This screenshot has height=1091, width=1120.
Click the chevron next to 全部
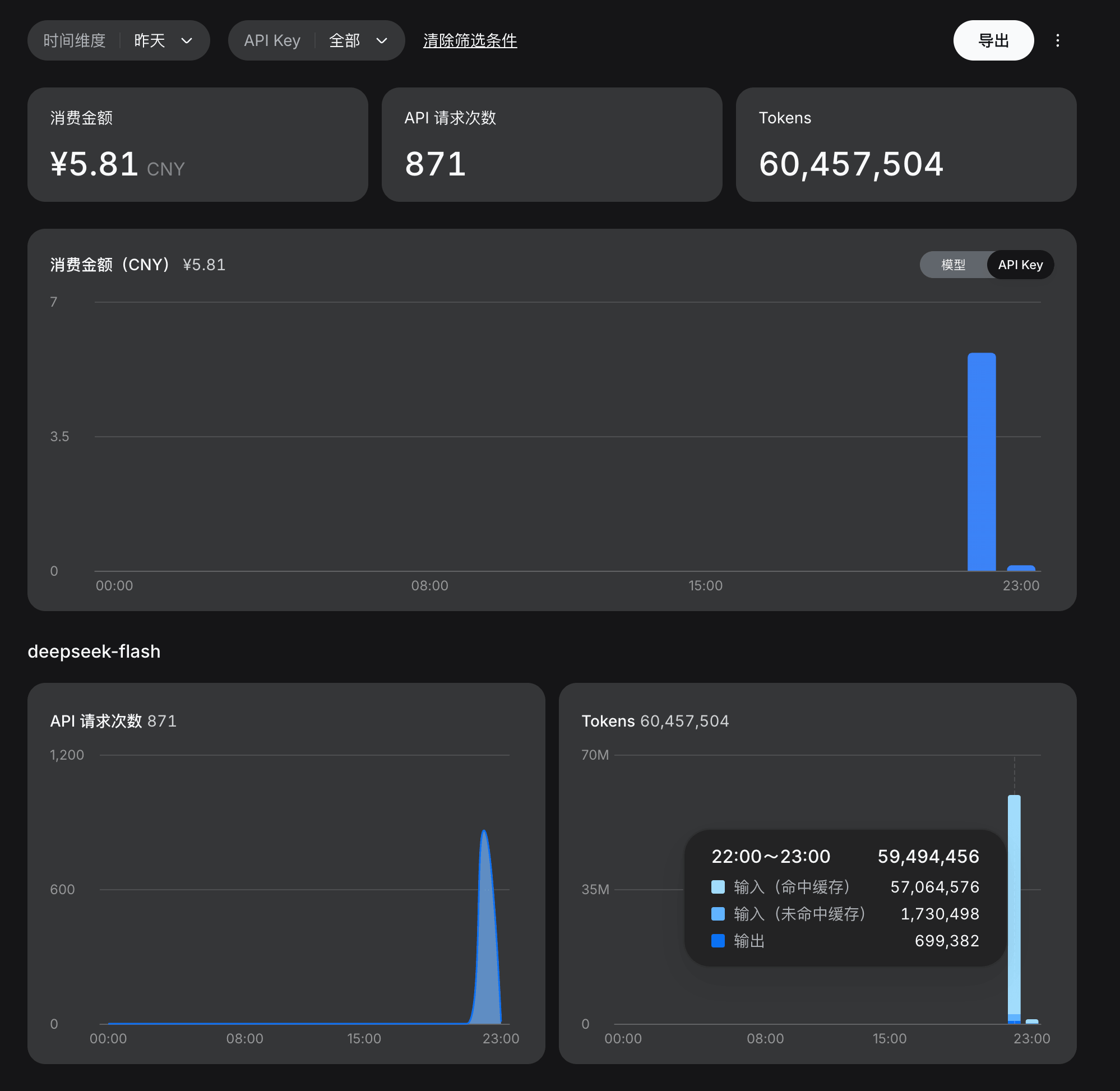tap(382, 41)
